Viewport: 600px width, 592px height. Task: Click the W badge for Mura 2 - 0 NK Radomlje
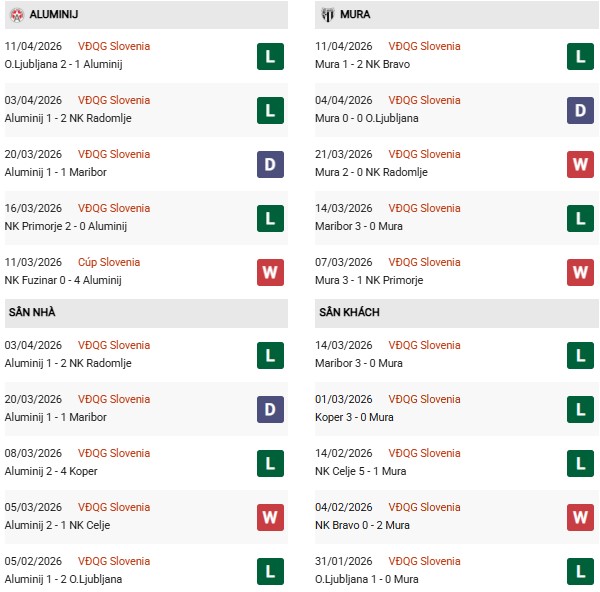(x=581, y=164)
